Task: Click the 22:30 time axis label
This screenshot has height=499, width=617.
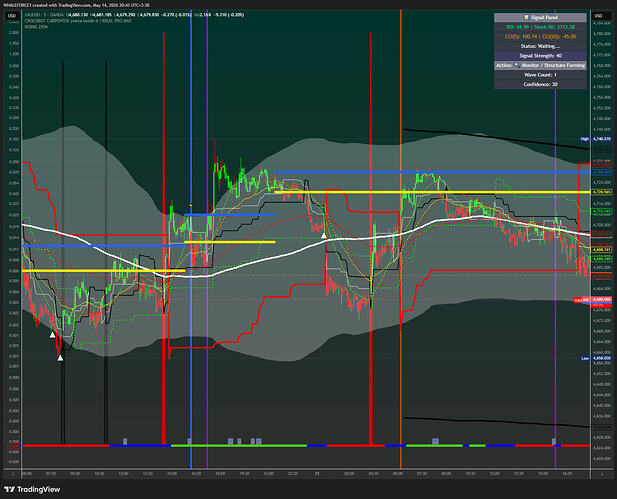Action: 293,474
